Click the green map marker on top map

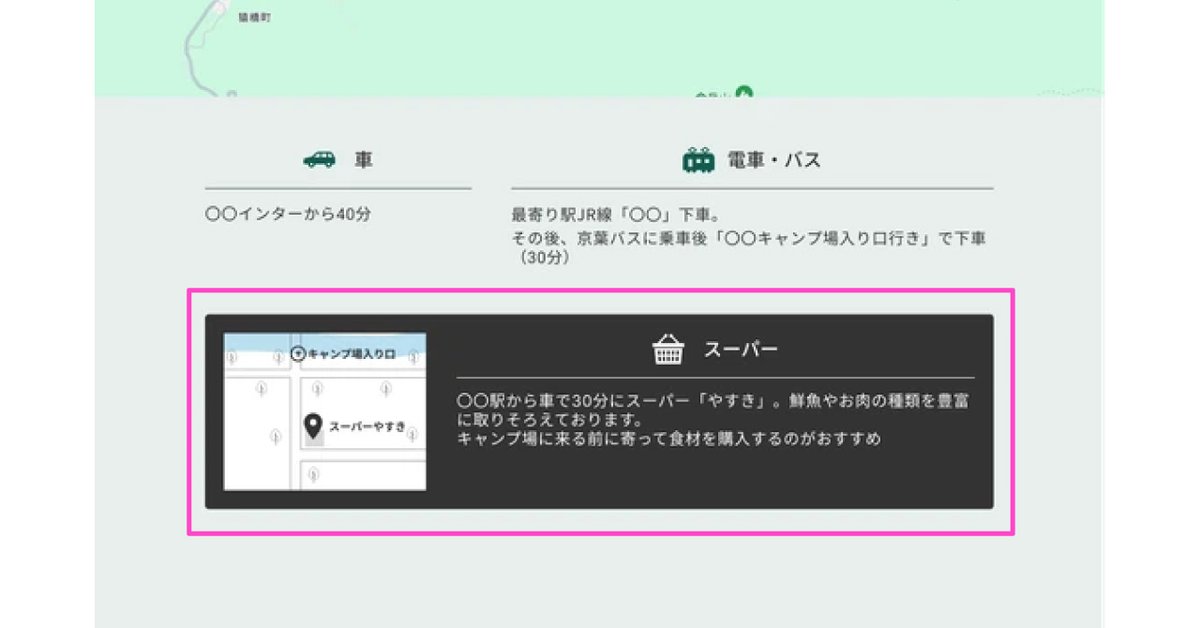click(743, 93)
